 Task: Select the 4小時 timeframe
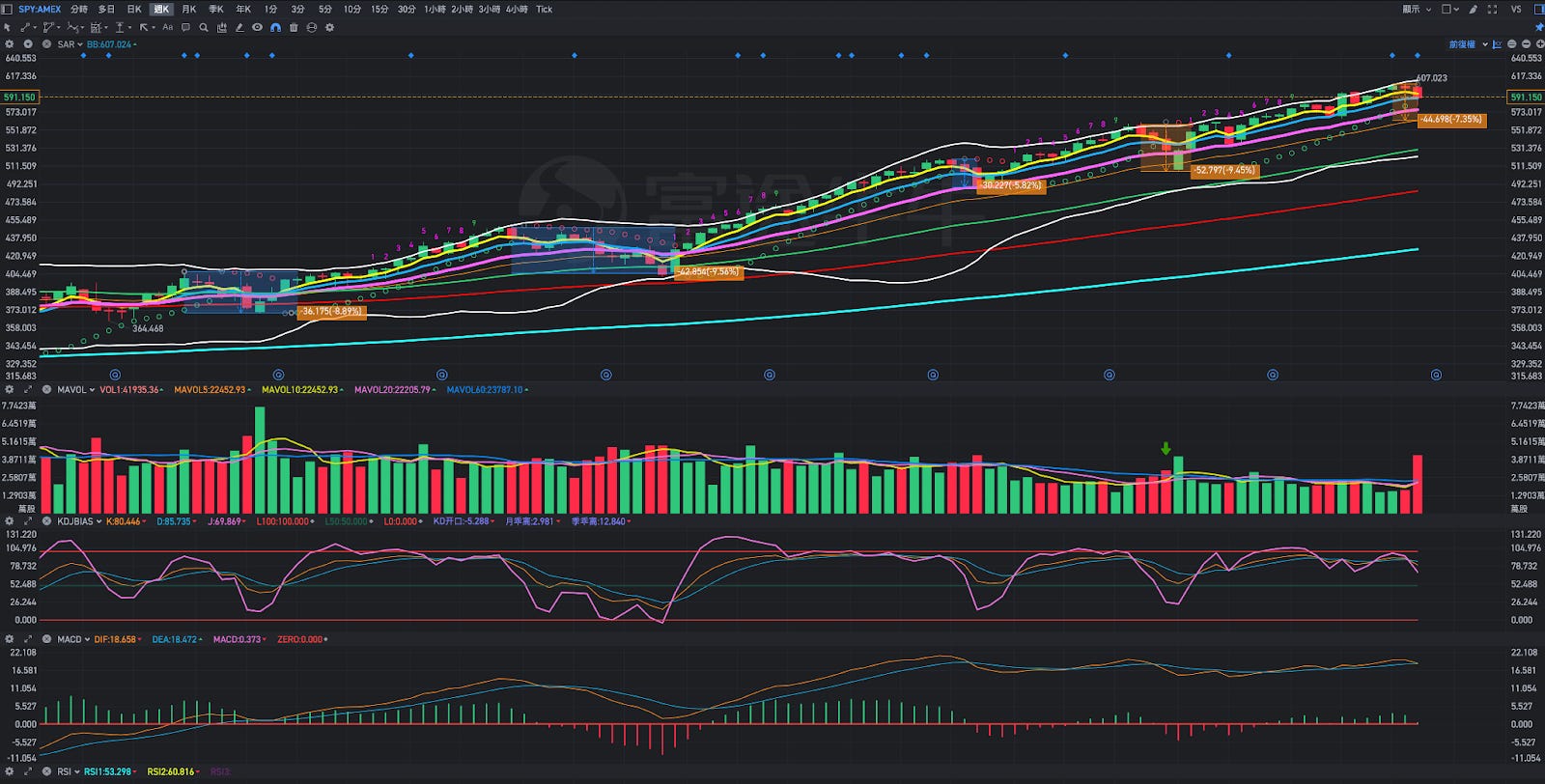pos(517,9)
